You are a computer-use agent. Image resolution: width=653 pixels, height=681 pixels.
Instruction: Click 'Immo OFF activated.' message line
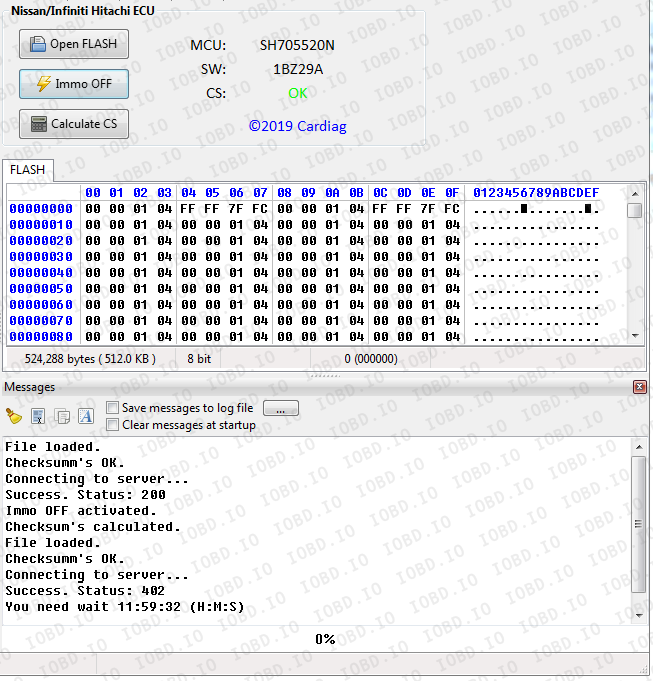(x=81, y=511)
